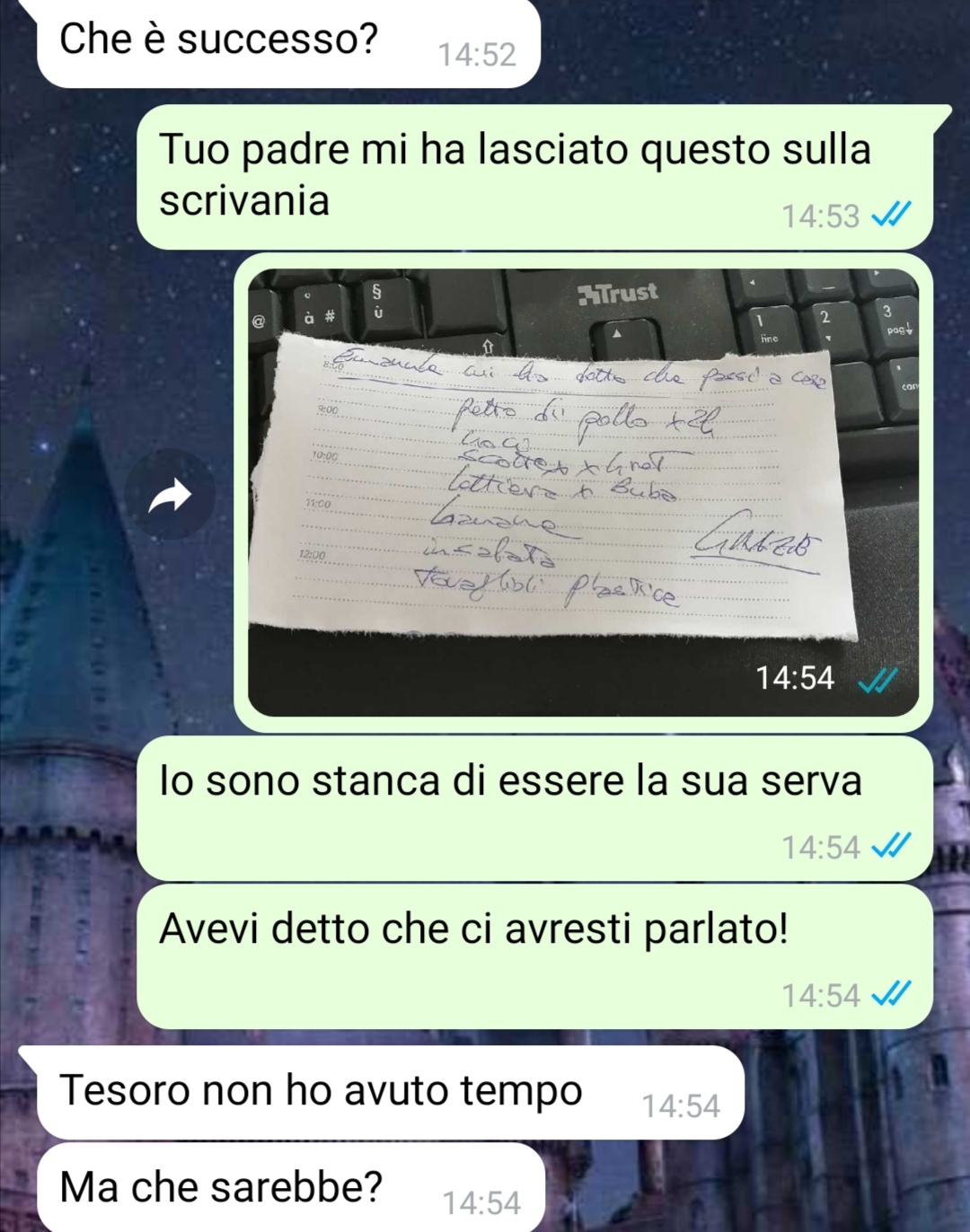This screenshot has width=970, height=1232.
Task: Tap the 14:54 timestamp on the photo
Action: (x=795, y=678)
